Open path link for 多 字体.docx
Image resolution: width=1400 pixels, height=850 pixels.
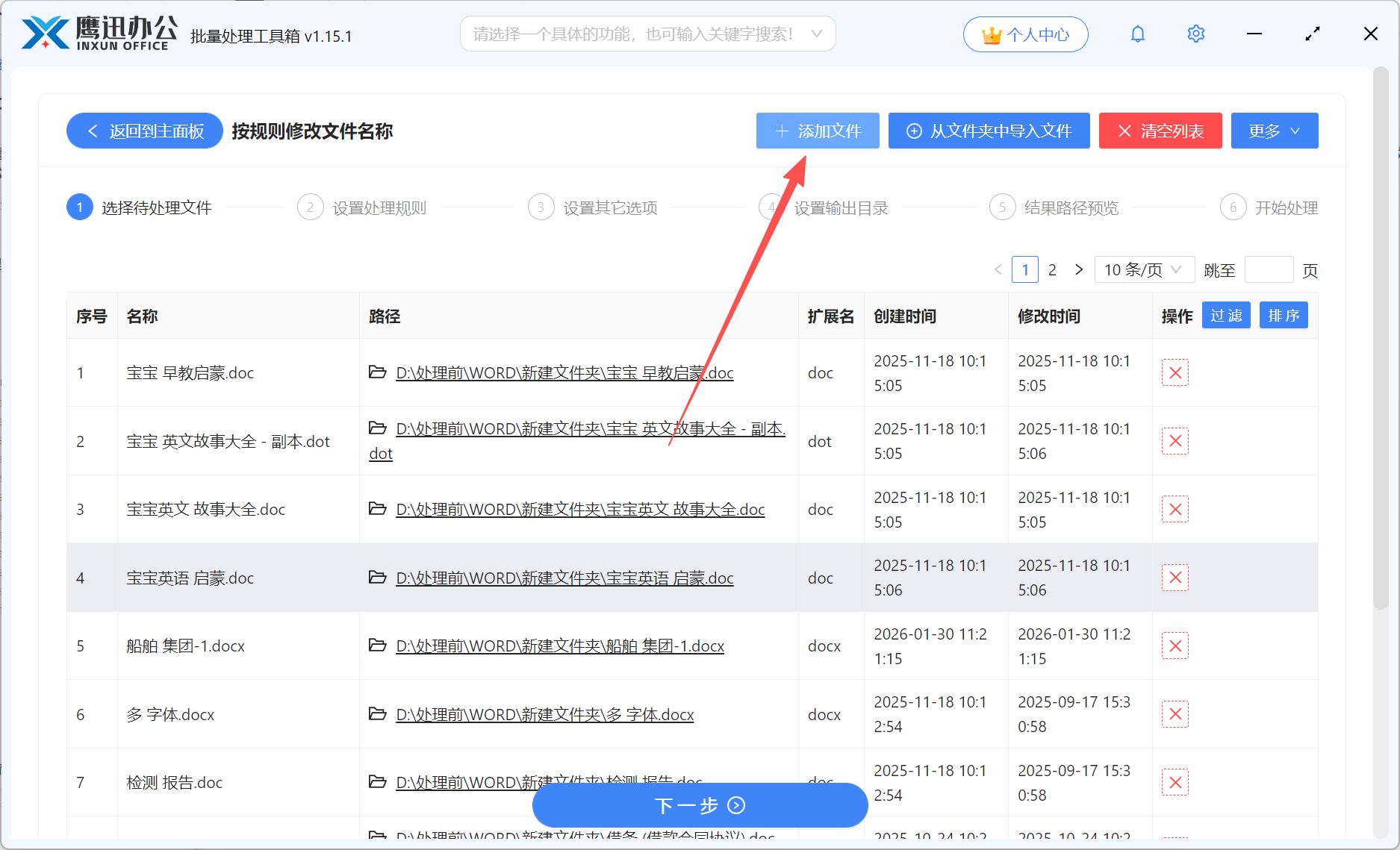(x=545, y=714)
